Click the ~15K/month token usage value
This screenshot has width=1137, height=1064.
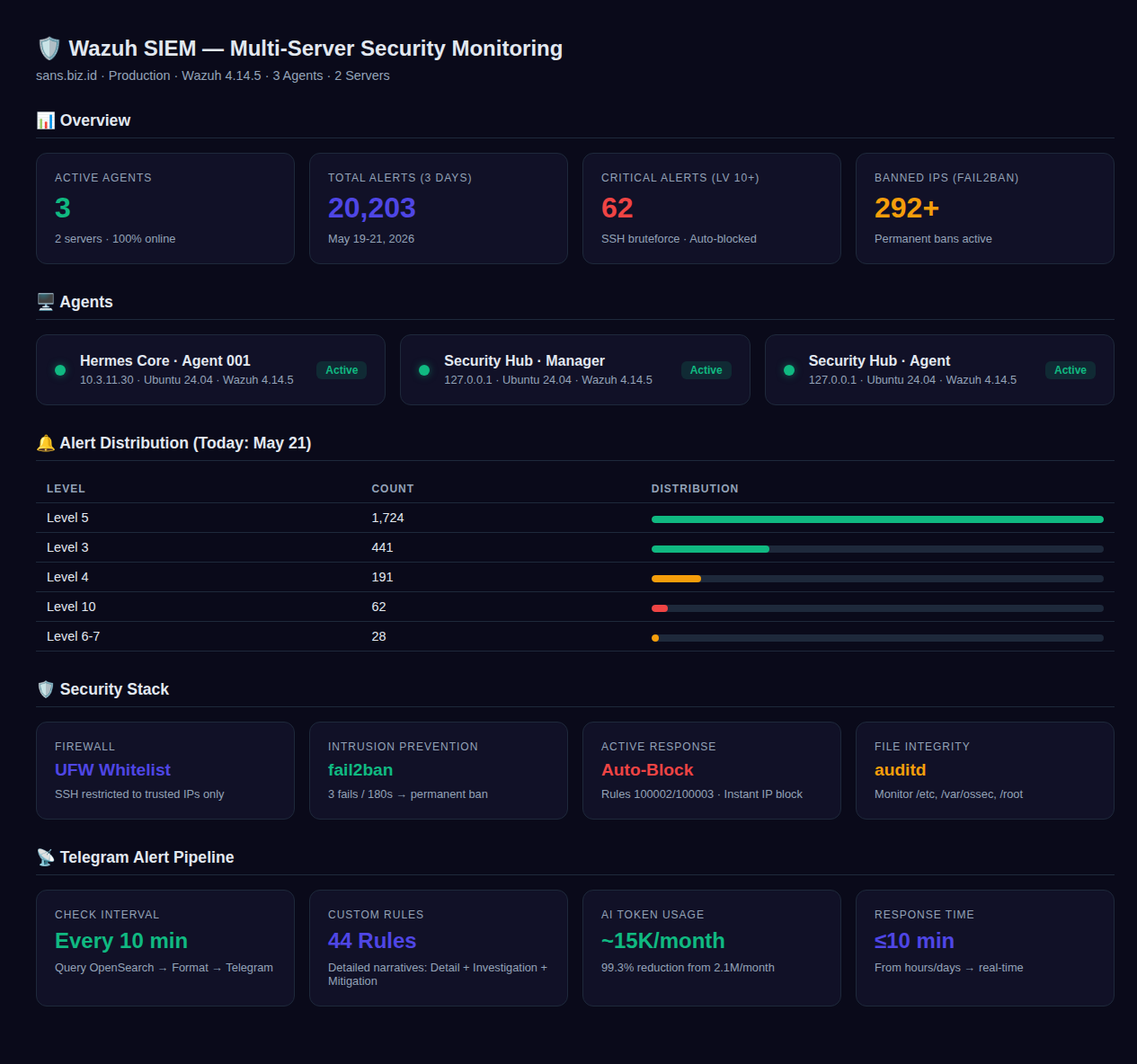click(x=663, y=941)
